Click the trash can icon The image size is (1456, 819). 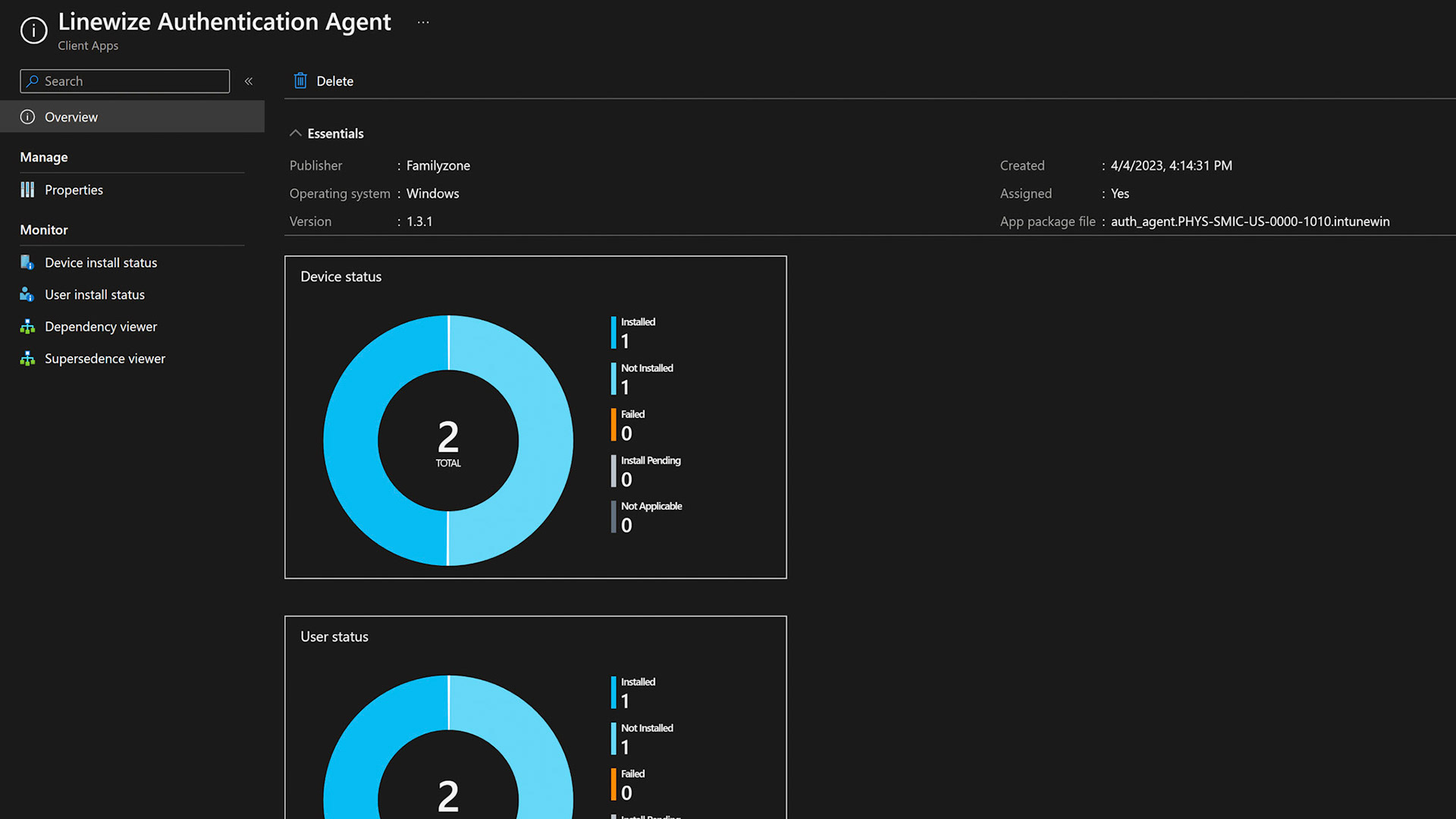coord(300,80)
